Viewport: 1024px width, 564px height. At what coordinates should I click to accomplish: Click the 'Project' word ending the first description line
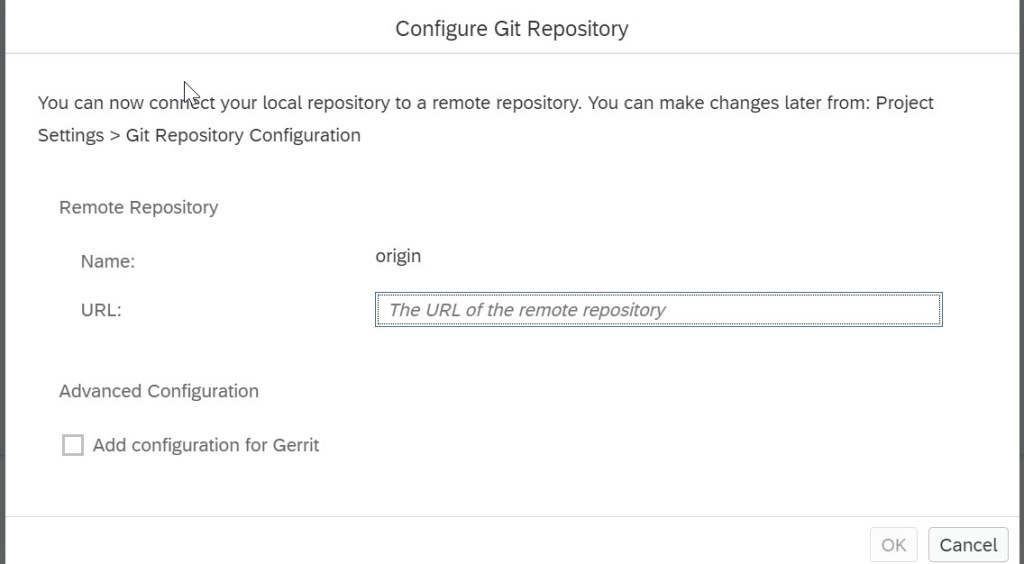tap(904, 103)
